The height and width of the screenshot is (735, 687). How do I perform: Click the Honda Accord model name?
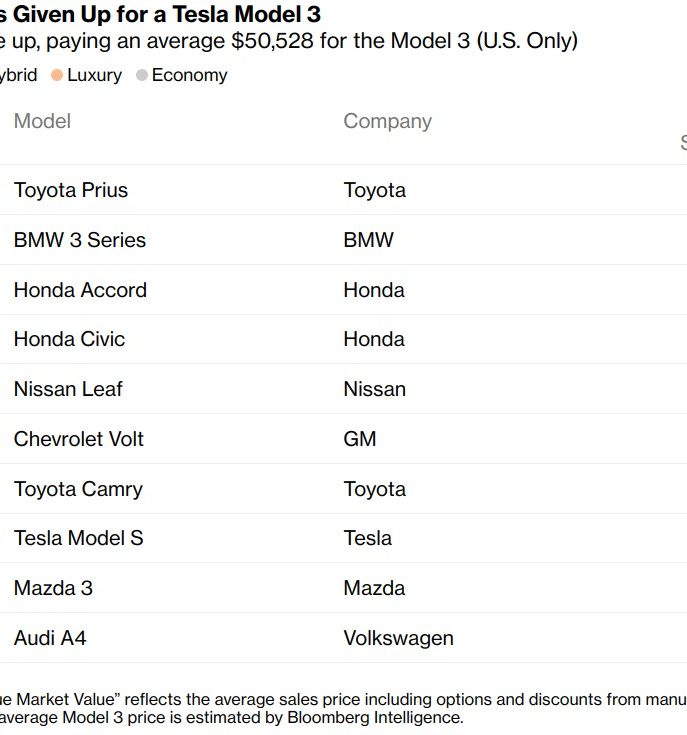80,290
